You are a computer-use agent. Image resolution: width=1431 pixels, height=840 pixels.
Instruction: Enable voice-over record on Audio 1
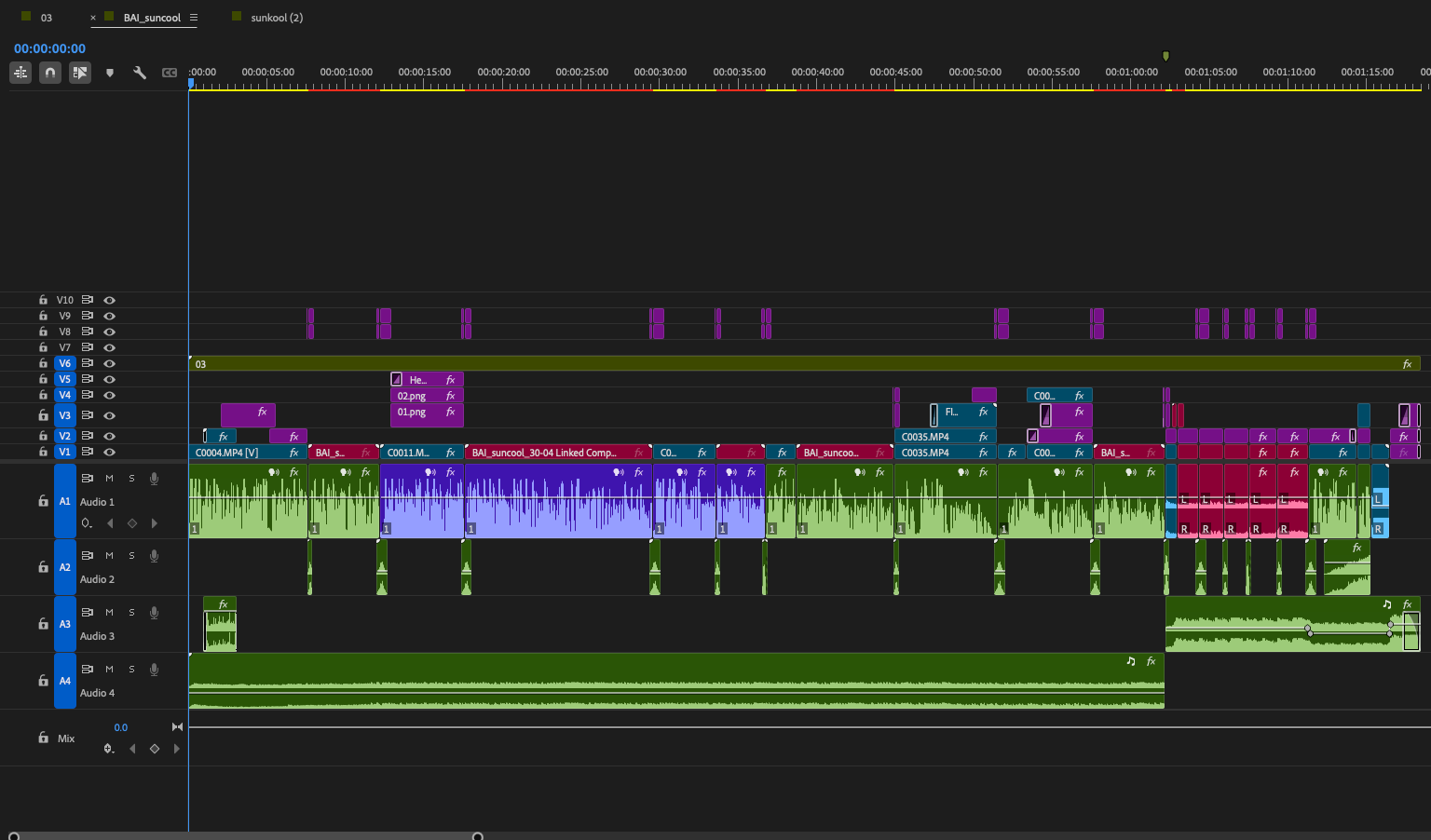click(x=154, y=479)
